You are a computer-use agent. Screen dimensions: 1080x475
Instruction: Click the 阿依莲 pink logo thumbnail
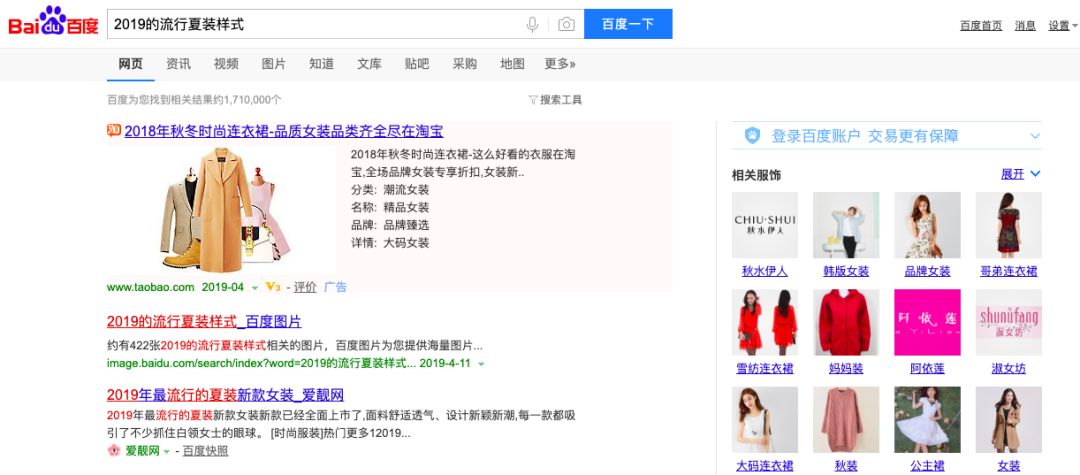point(927,322)
